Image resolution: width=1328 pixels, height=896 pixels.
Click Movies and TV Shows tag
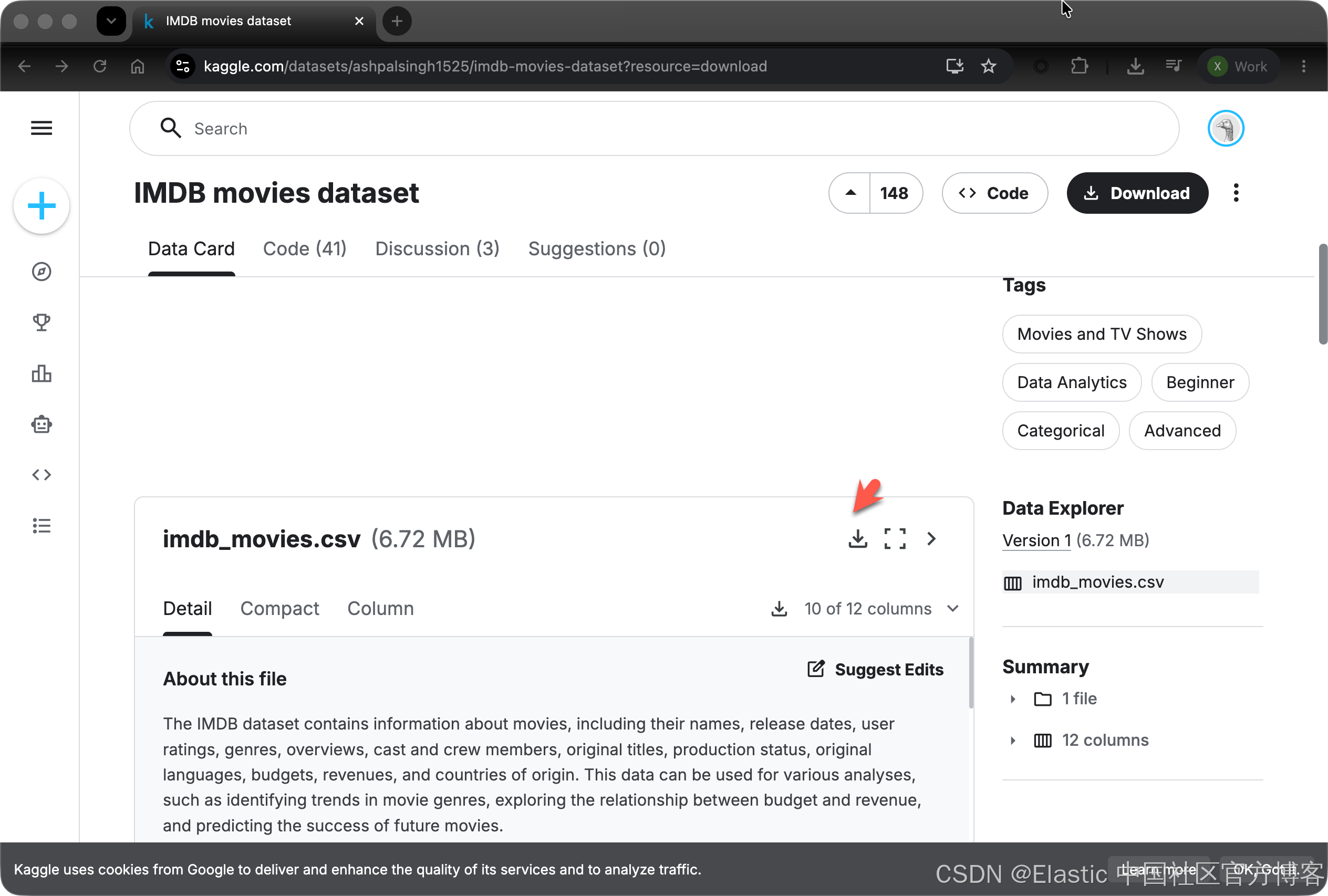(x=1102, y=334)
